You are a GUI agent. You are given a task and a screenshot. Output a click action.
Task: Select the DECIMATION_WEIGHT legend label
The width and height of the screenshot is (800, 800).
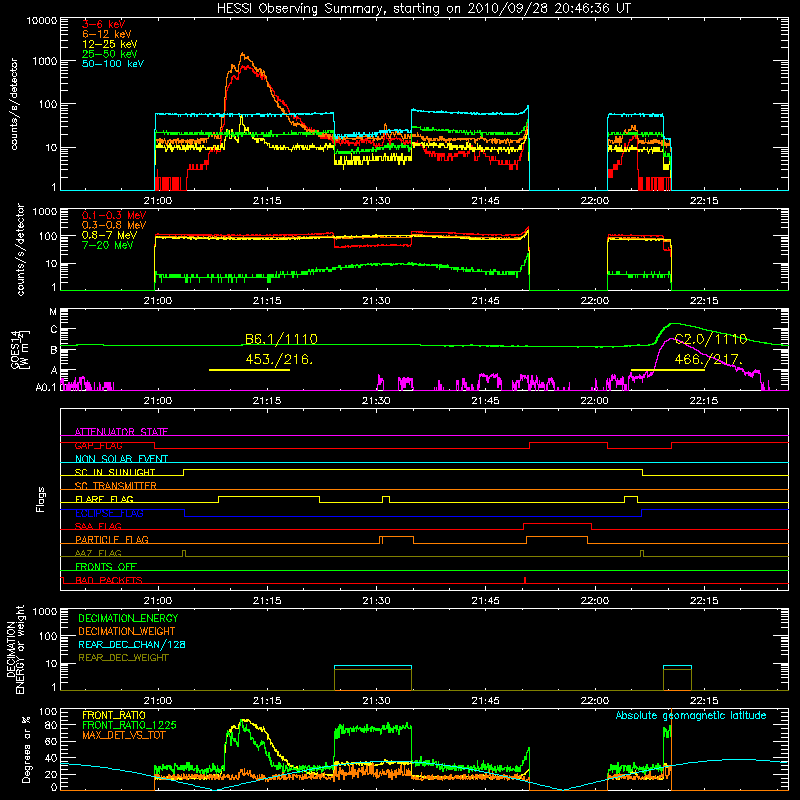pyautogui.click(x=127, y=632)
